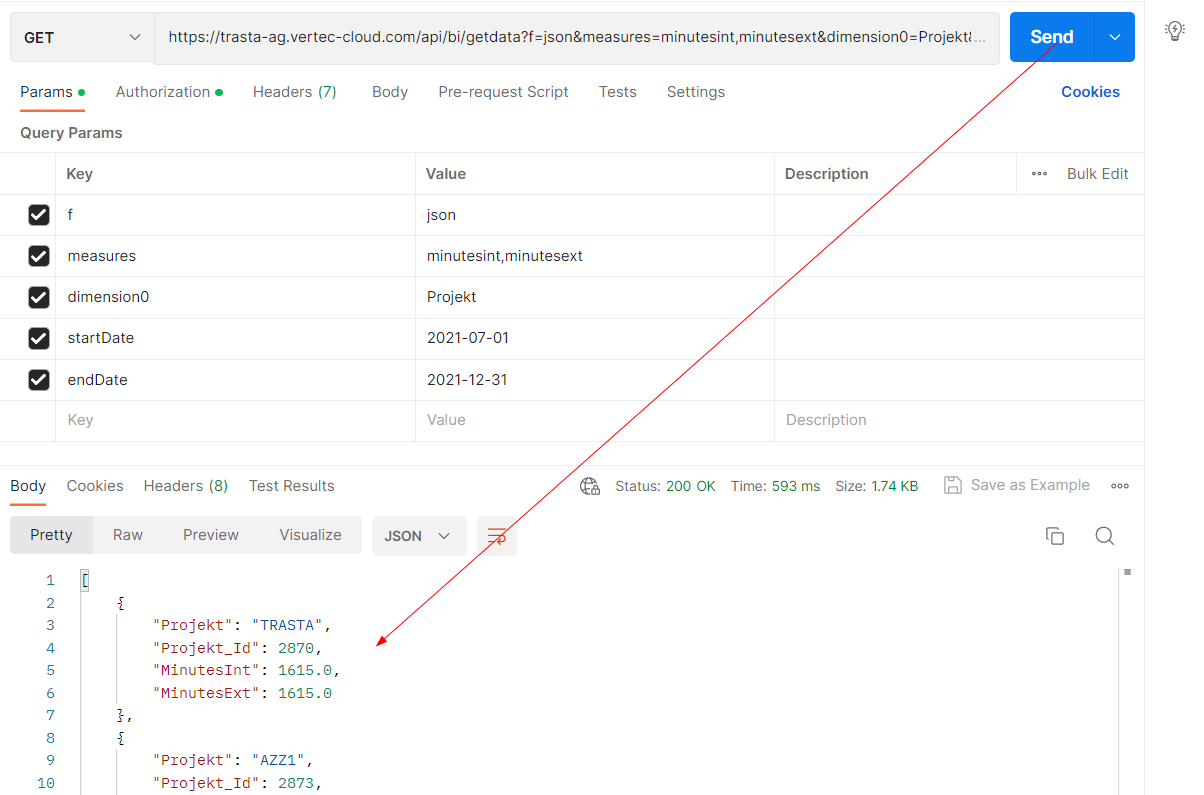Image resolution: width=1204 pixels, height=795 pixels.
Task: Click the network globe icon near Status
Action: [x=590, y=486]
